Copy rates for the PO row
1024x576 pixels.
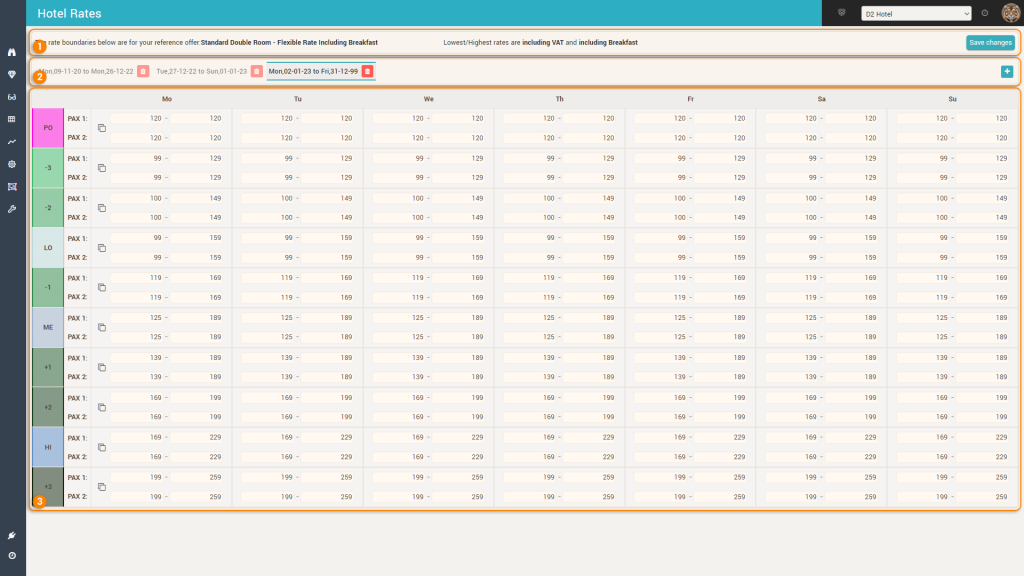click(102, 128)
